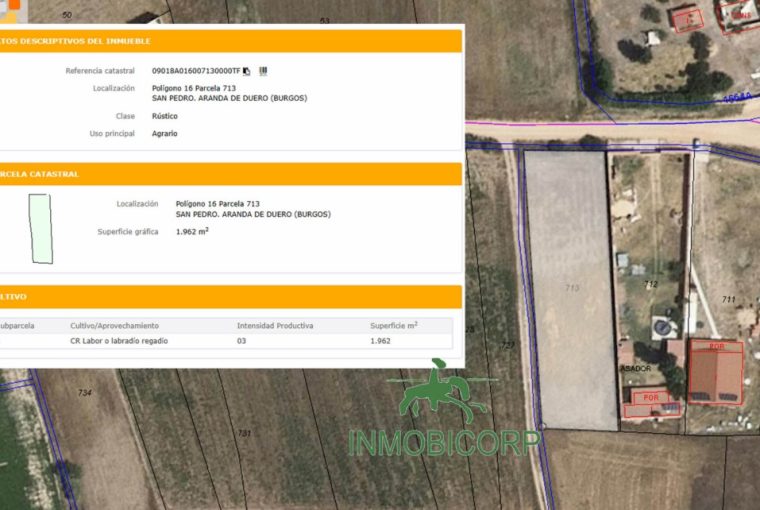Click the ASADOR label on the map
The width and height of the screenshot is (760, 510).
click(635, 369)
